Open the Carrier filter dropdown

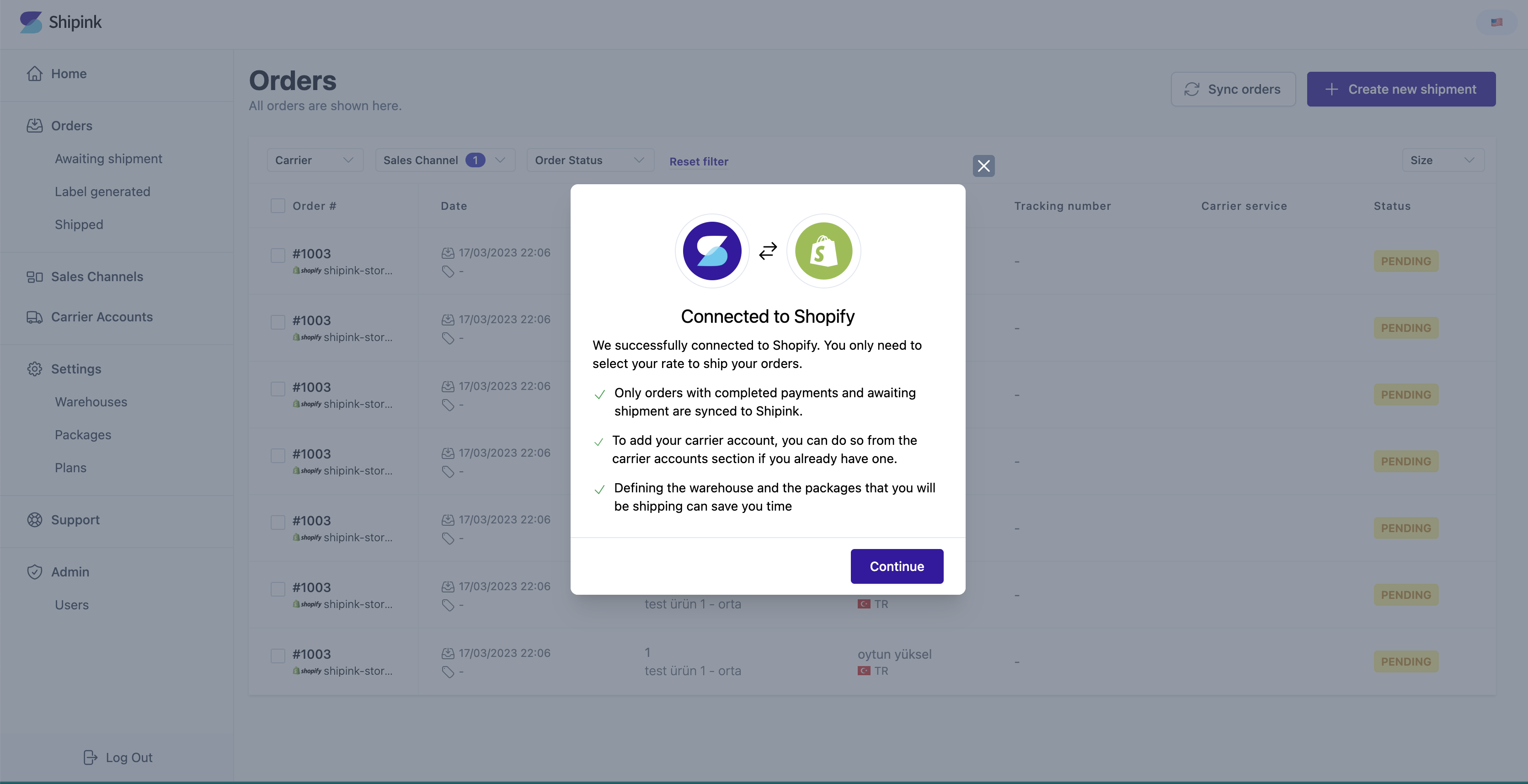(315, 160)
